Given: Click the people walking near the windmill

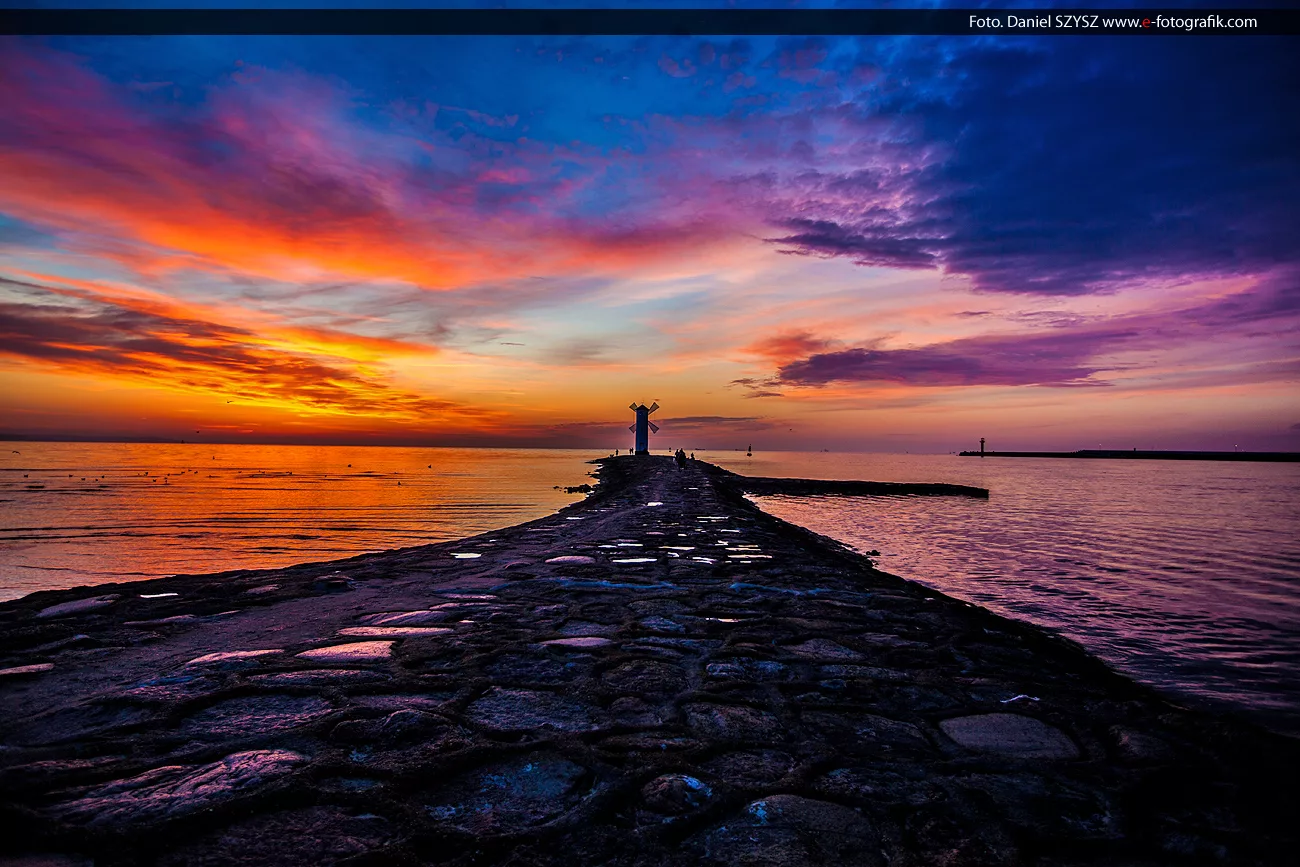Looking at the screenshot, I should 681,457.
